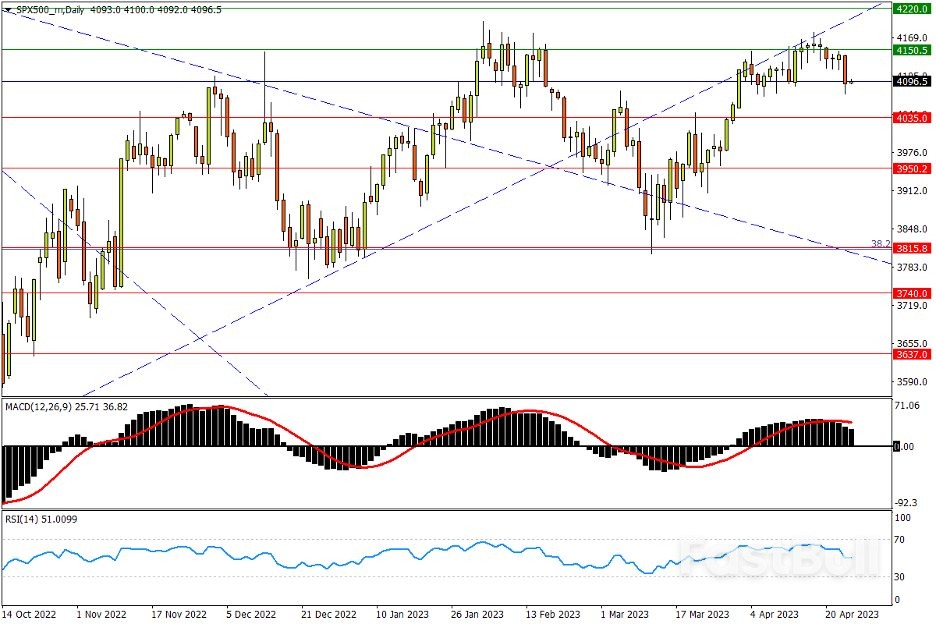Viewport: 936px width, 624px height.
Task: Click the 38.2 Fibonacci level label
Action: [x=880, y=243]
